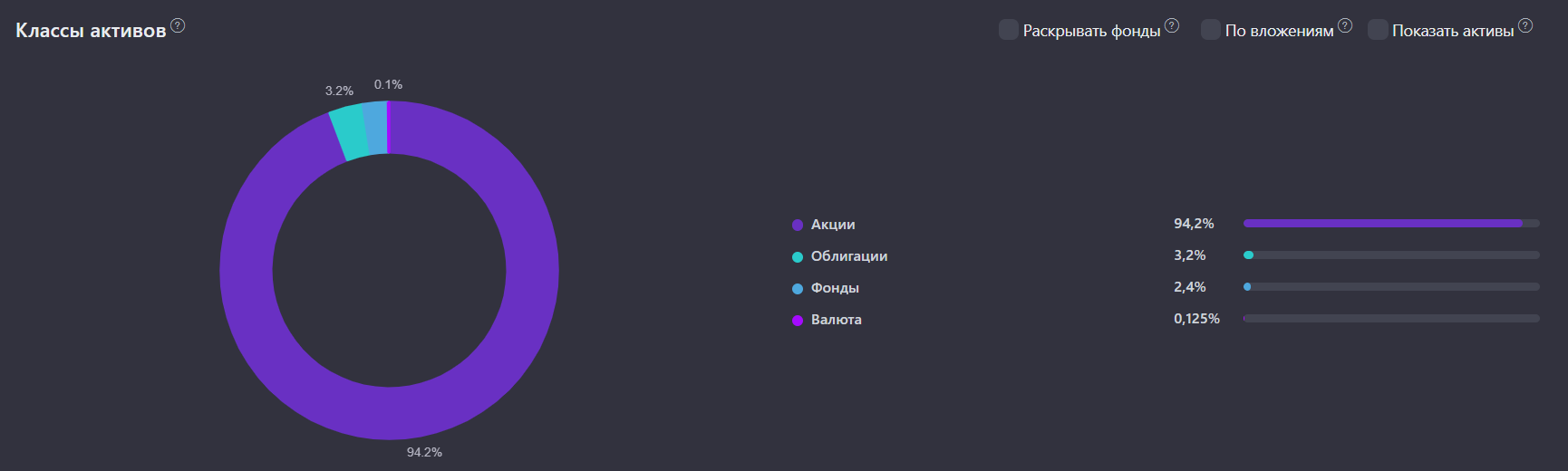Image resolution: width=1568 pixels, height=471 pixels.
Task: Check the Показать активы checkbox
Action: pos(1377,30)
